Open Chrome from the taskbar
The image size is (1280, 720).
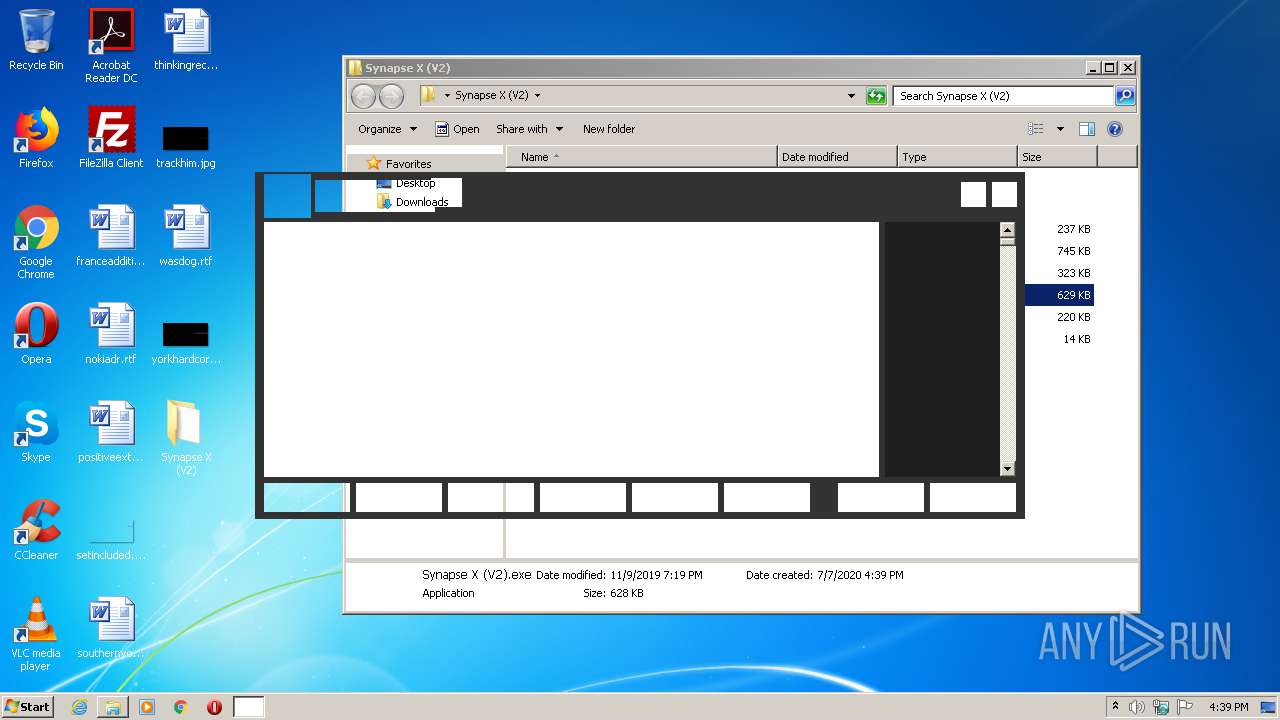tap(181, 707)
